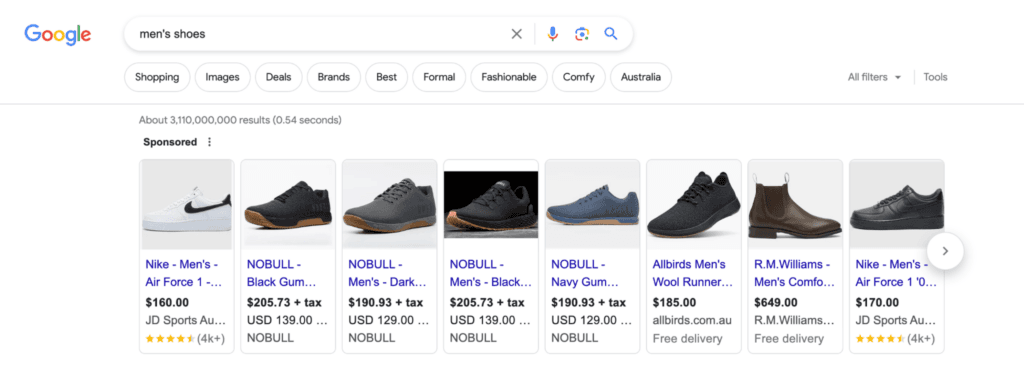1024x376 pixels.
Task: Open the Tools option
Action: (x=935, y=77)
